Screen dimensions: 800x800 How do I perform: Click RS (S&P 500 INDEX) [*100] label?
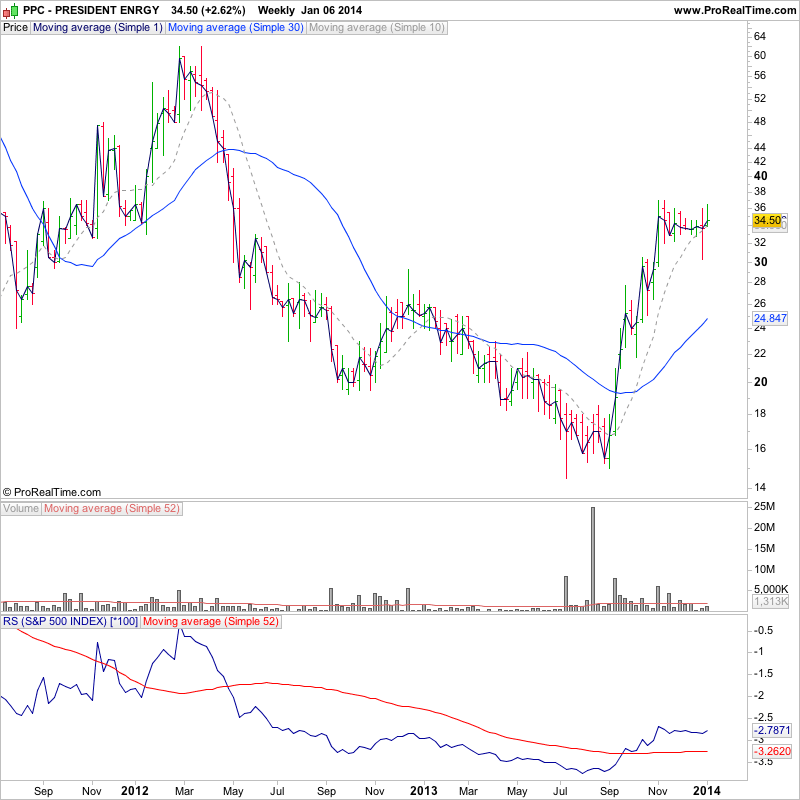pyautogui.click(x=70, y=621)
